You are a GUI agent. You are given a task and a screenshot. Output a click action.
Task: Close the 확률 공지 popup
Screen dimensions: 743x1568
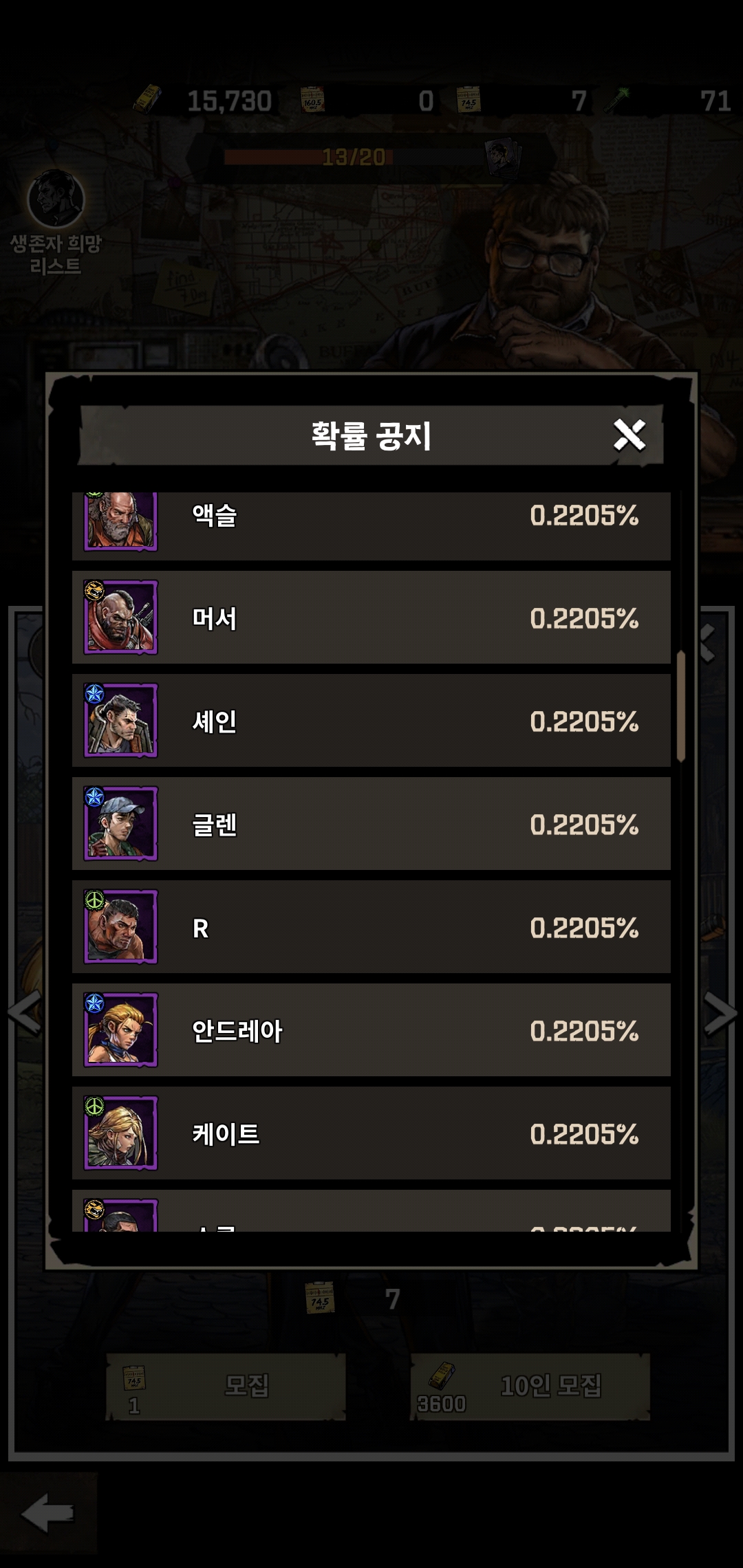coord(629,435)
